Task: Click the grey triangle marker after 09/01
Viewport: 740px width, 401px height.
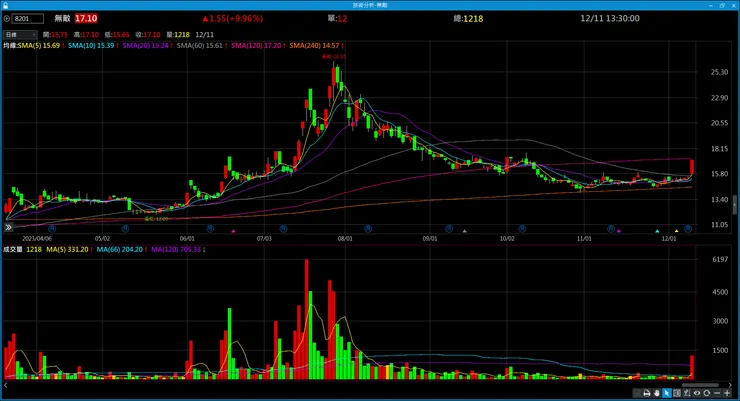Action: point(464,231)
